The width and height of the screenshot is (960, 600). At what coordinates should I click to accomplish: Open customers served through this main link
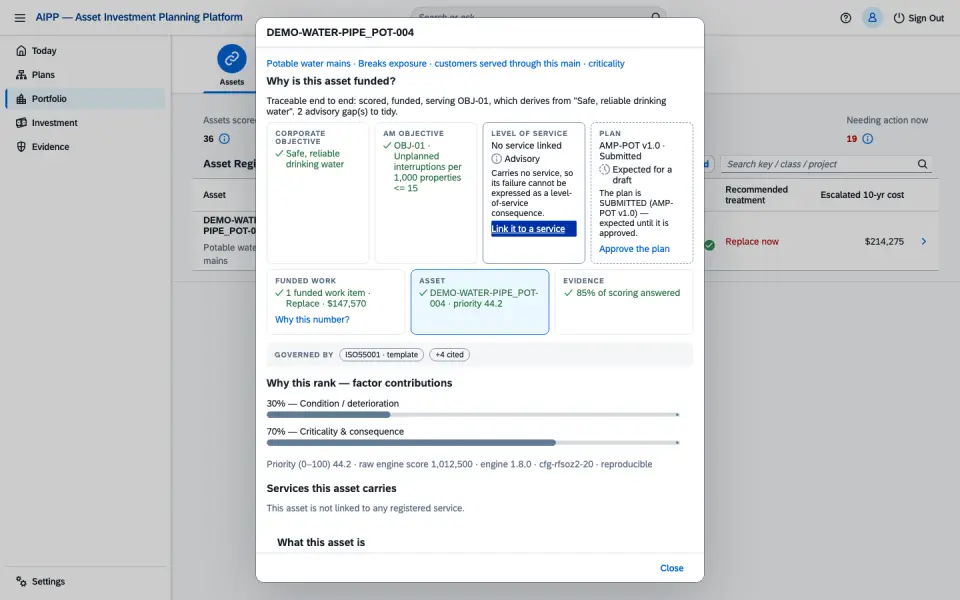(x=508, y=64)
